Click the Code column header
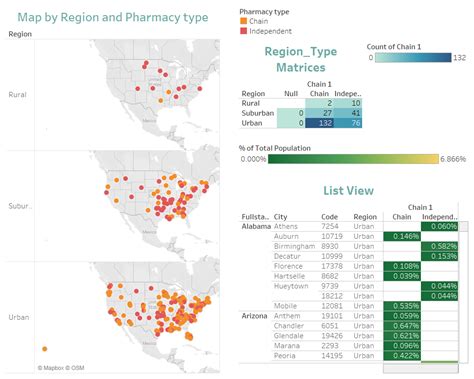Image resolution: width=474 pixels, height=379 pixels. click(329, 217)
